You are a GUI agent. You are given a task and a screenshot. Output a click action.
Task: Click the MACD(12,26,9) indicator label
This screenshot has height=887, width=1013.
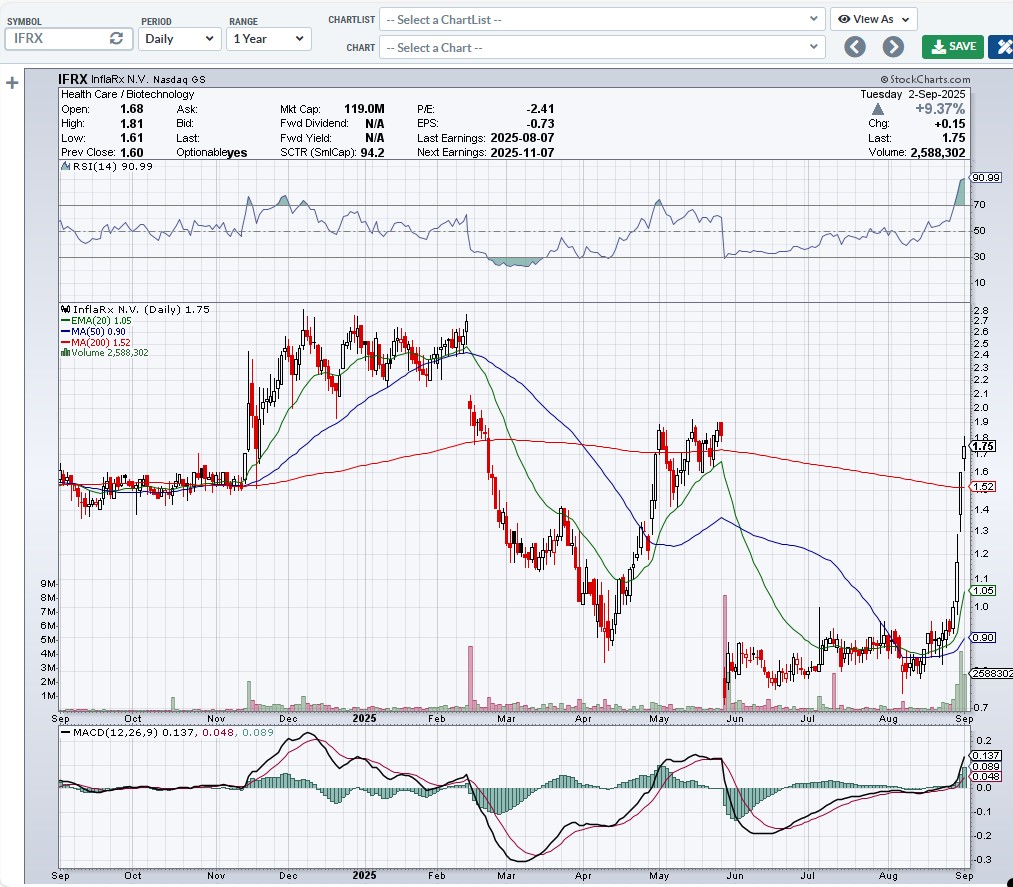(167, 733)
